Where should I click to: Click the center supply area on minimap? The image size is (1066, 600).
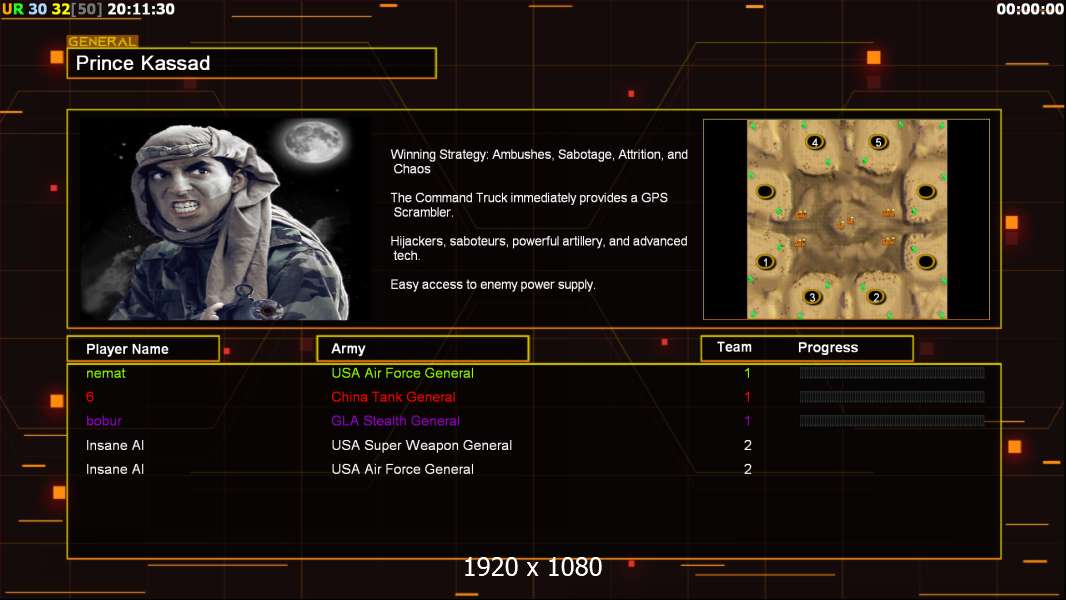[x=846, y=222]
